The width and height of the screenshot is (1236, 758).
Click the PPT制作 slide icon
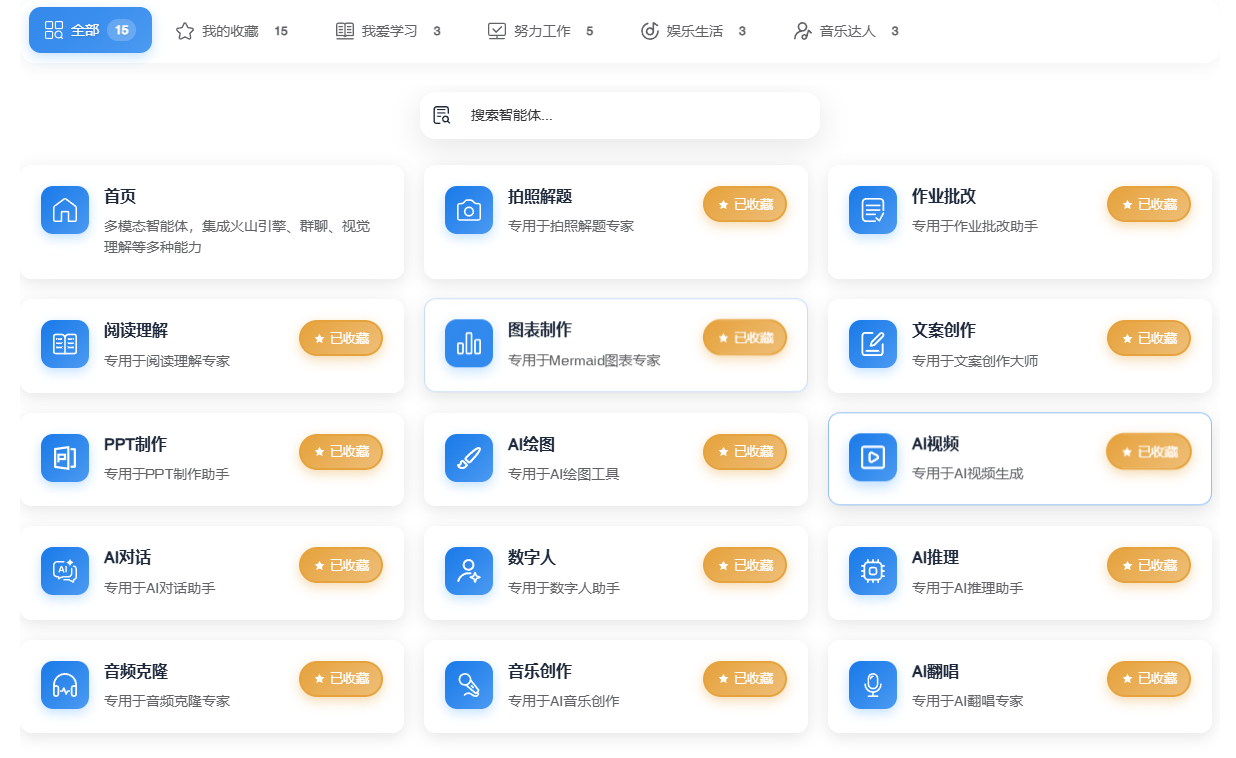[65, 457]
